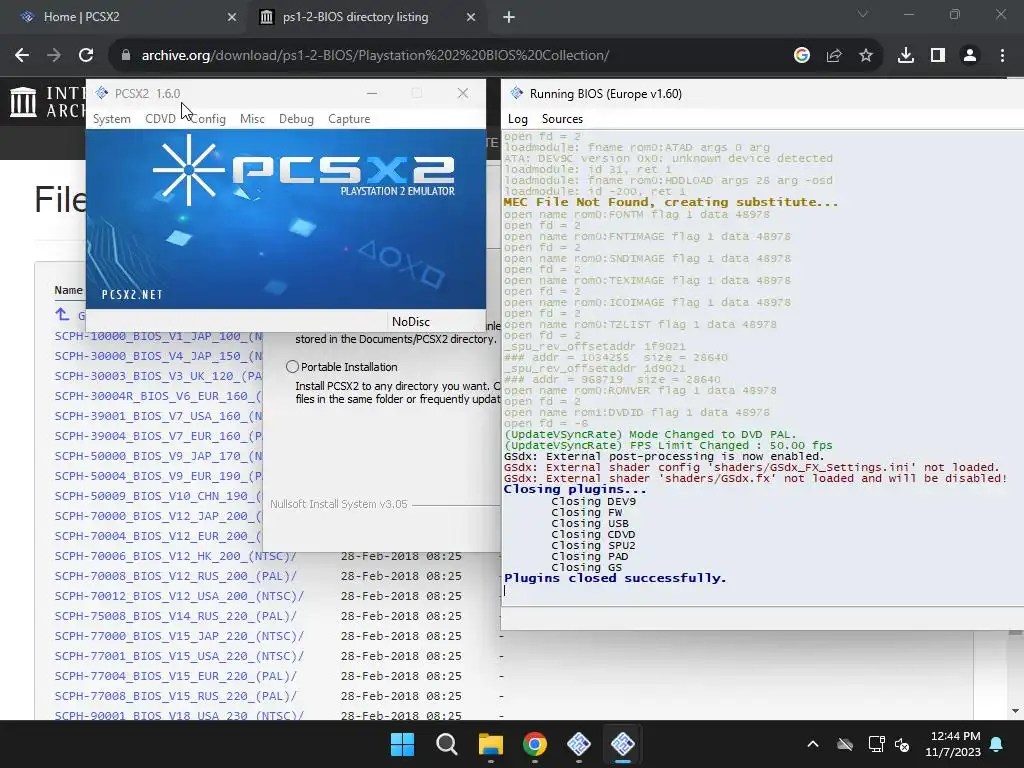This screenshot has width=1024, height=768.
Task: Close the Home | PCSX2 tab
Action: pyautogui.click(x=231, y=18)
